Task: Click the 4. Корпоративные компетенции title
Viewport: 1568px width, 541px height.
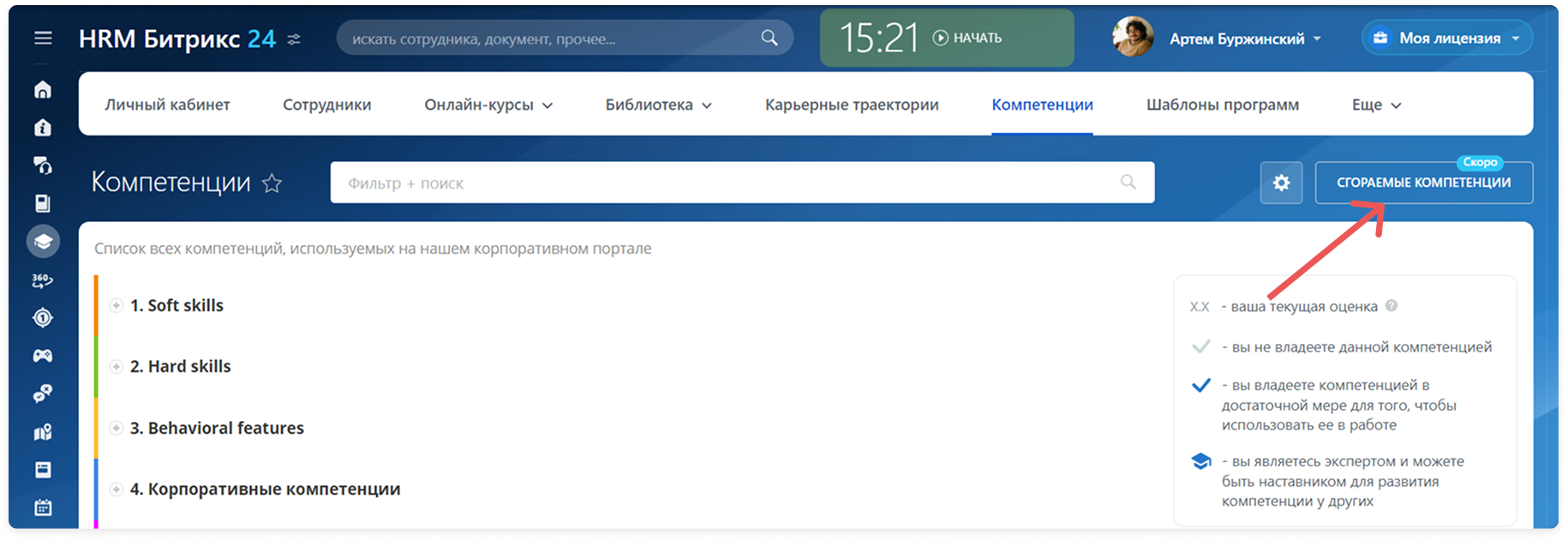Action: tap(265, 489)
